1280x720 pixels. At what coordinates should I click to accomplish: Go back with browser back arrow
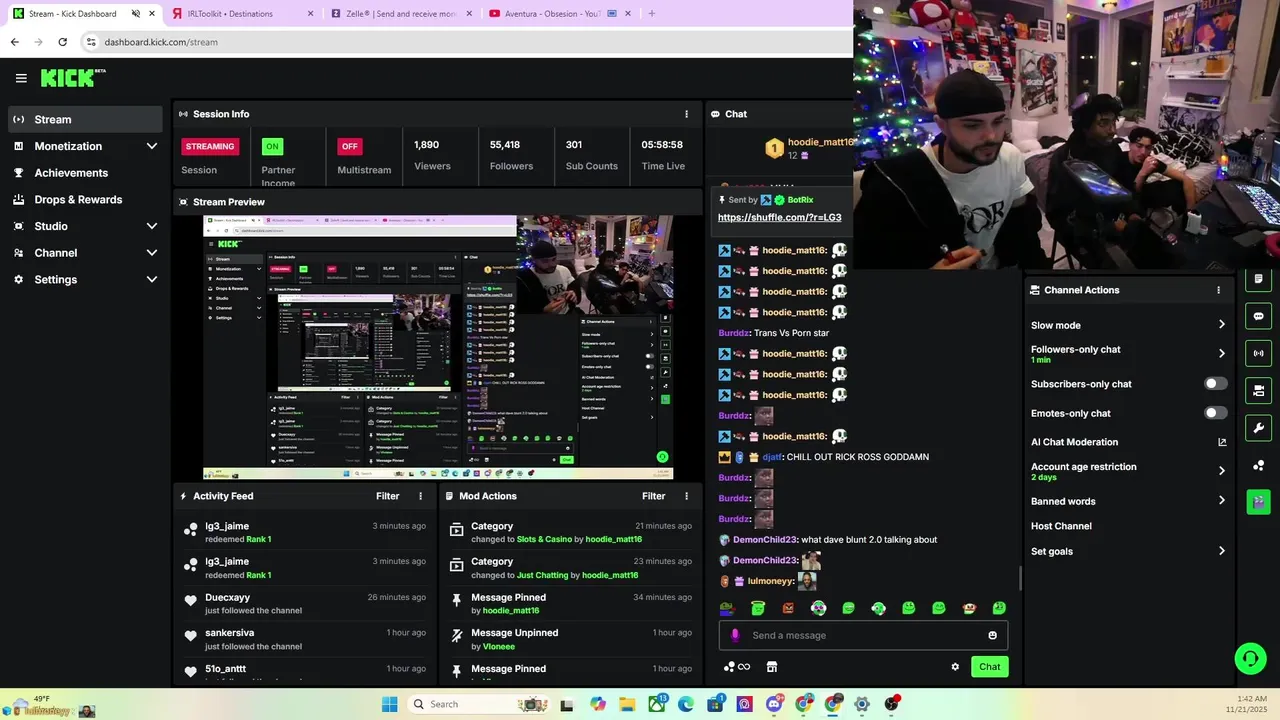coord(14,42)
